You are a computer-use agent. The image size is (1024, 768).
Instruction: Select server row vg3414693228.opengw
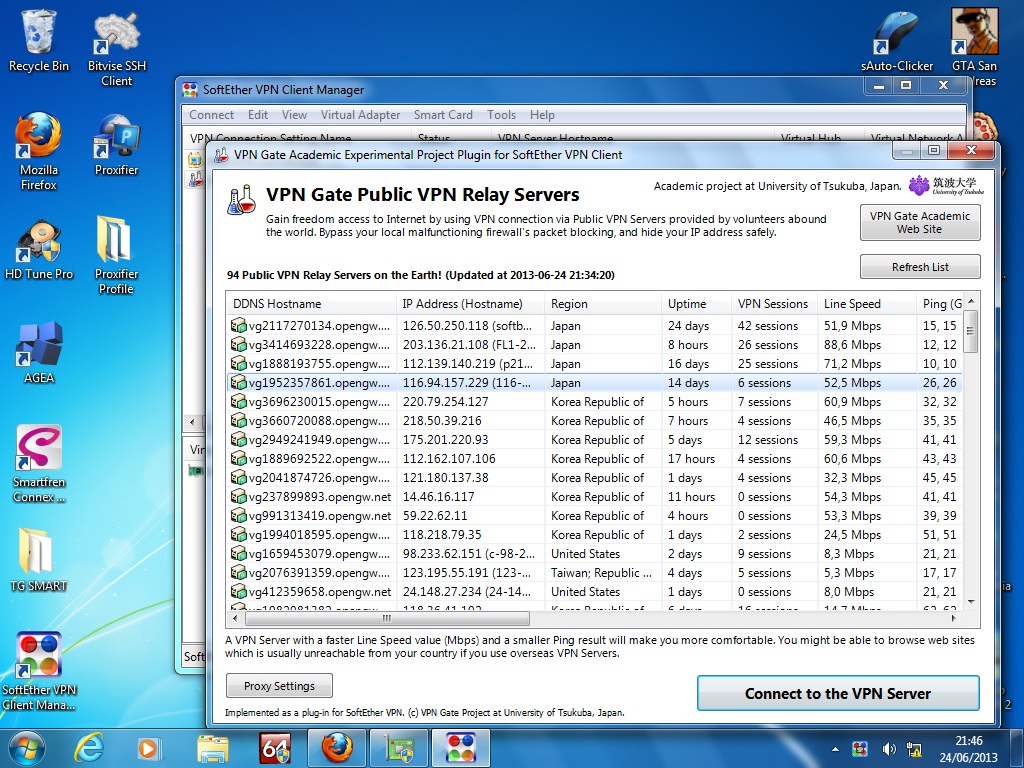(x=594, y=344)
